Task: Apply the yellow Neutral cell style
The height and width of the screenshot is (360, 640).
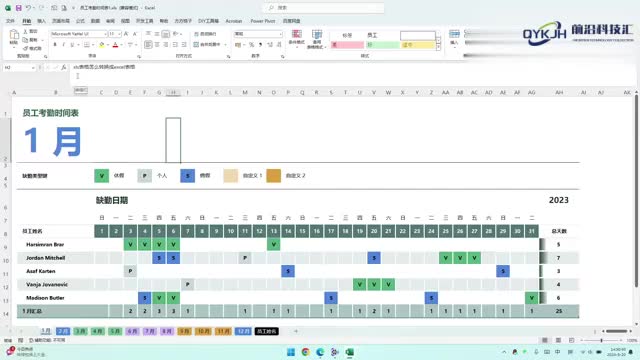Action: point(418,45)
